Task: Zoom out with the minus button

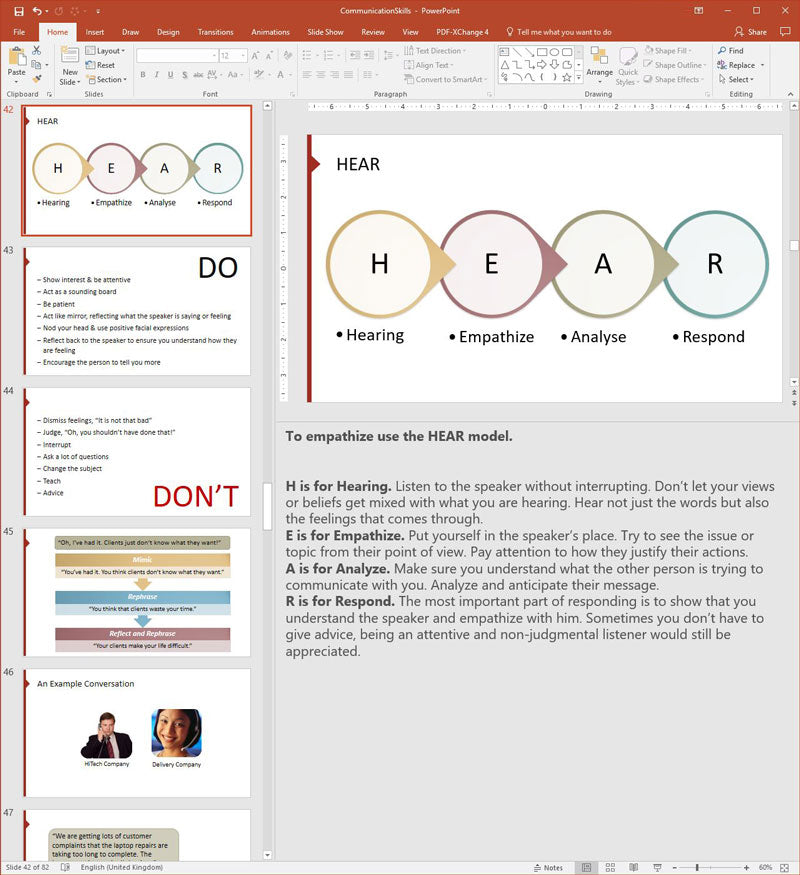Action: [674, 867]
